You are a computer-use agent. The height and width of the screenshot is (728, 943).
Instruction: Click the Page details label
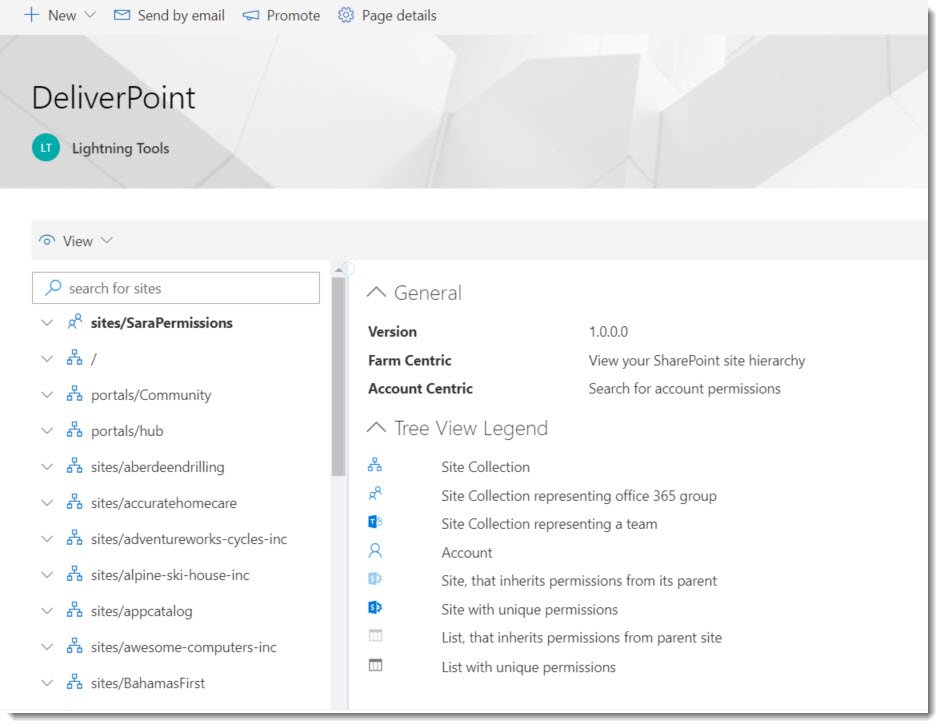pos(399,16)
